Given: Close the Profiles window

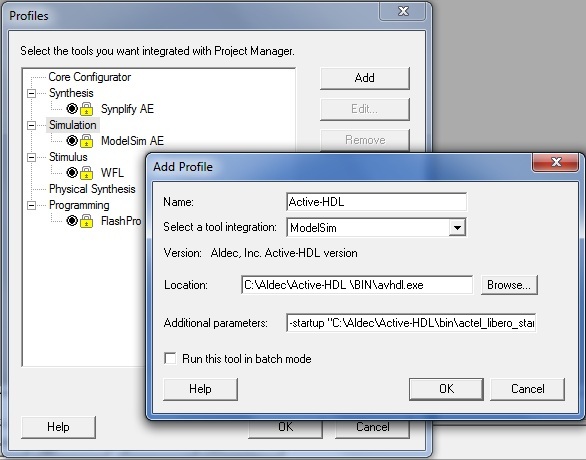Looking at the screenshot, I should (403, 11).
